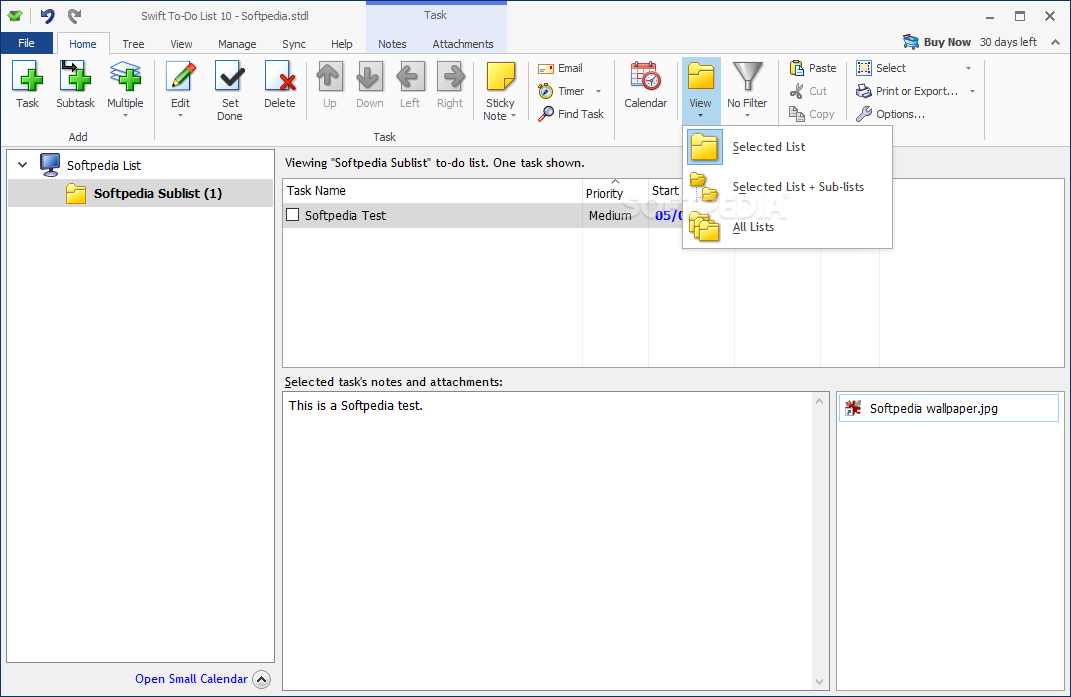This screenshot has width=1071, height=697.
Task: Move the task Up
Action: tap(329, 85)
